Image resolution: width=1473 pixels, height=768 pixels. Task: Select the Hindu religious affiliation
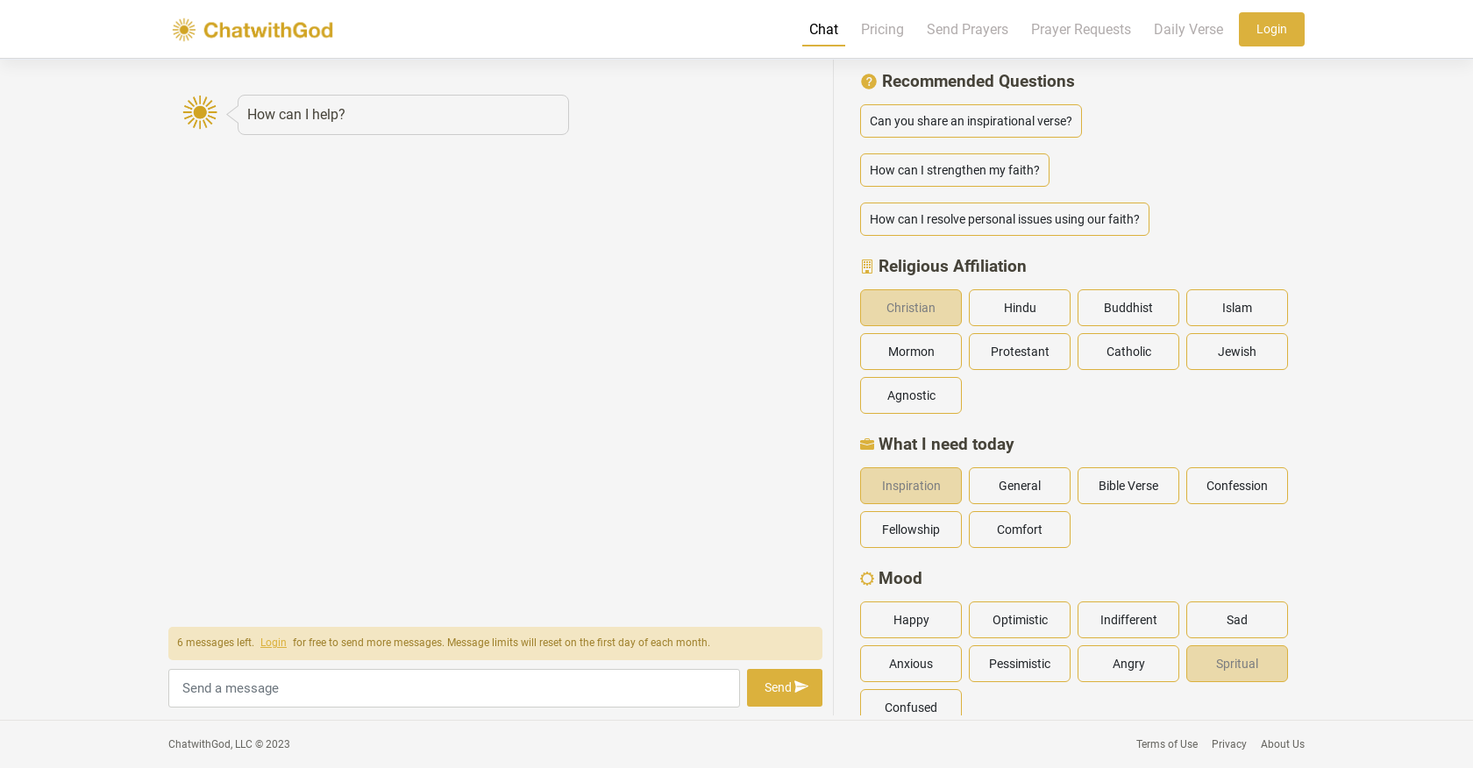coord(1019,308)
